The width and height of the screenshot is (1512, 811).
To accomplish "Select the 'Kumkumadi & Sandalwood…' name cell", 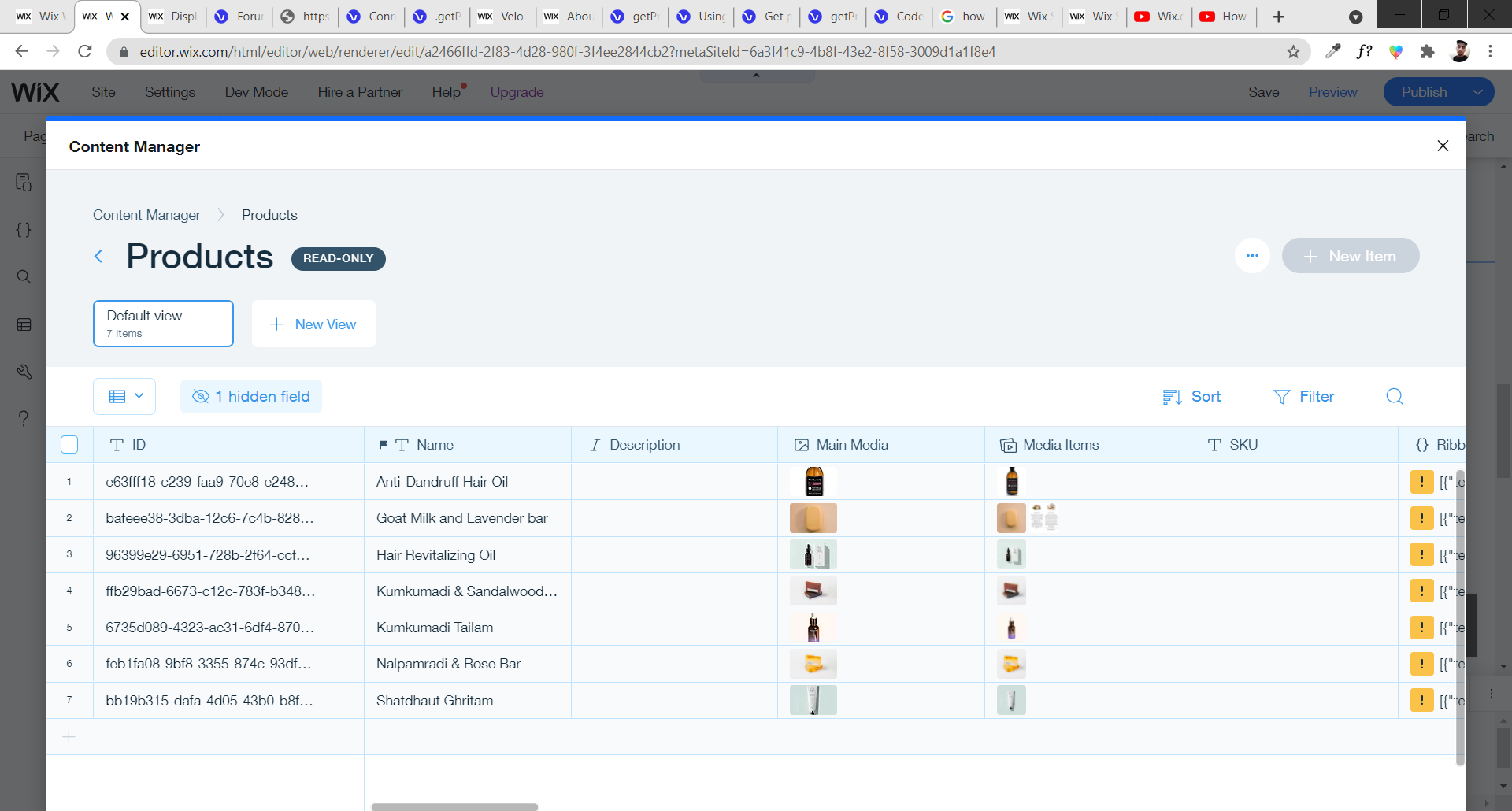I will click(x=468, y=591).
